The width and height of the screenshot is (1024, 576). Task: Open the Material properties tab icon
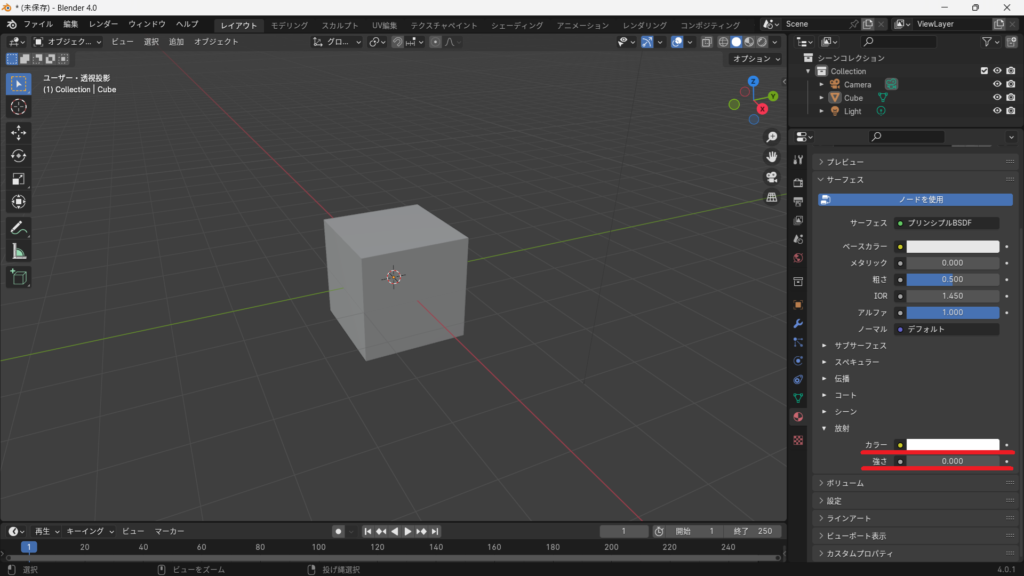[x=798, y=417]
